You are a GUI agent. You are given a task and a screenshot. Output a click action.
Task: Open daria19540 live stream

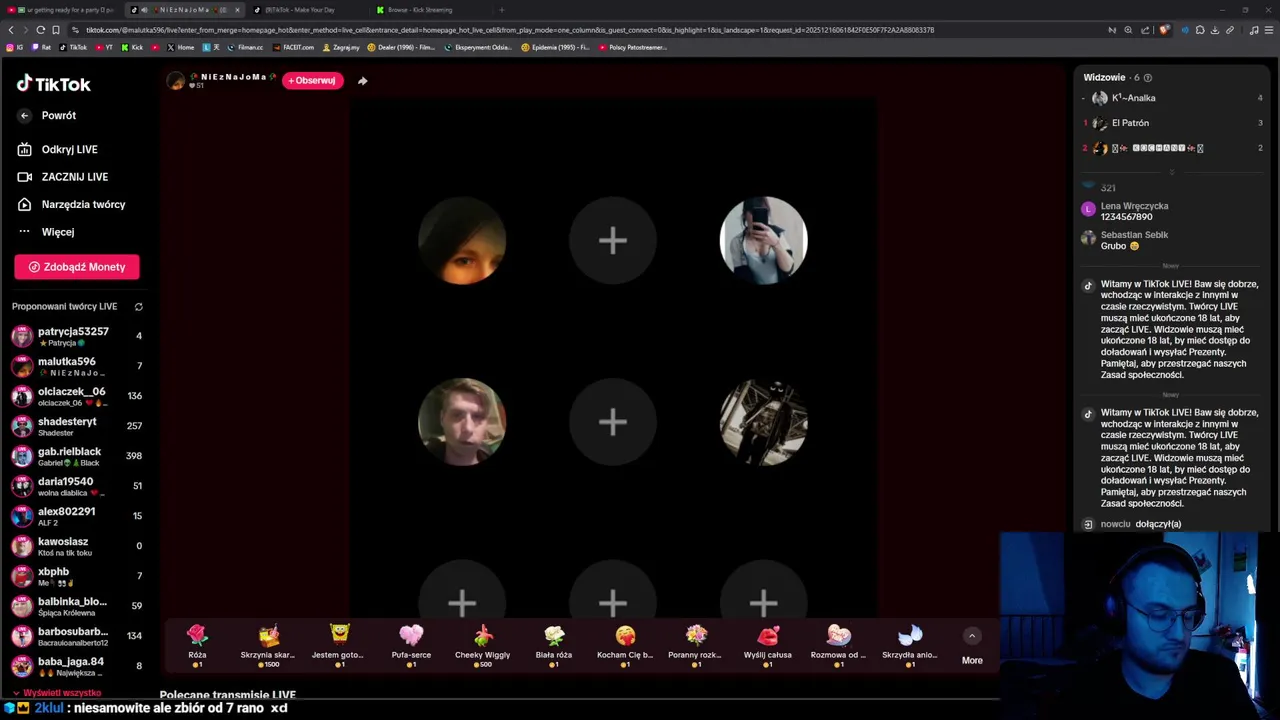click(x=77, y=486)
